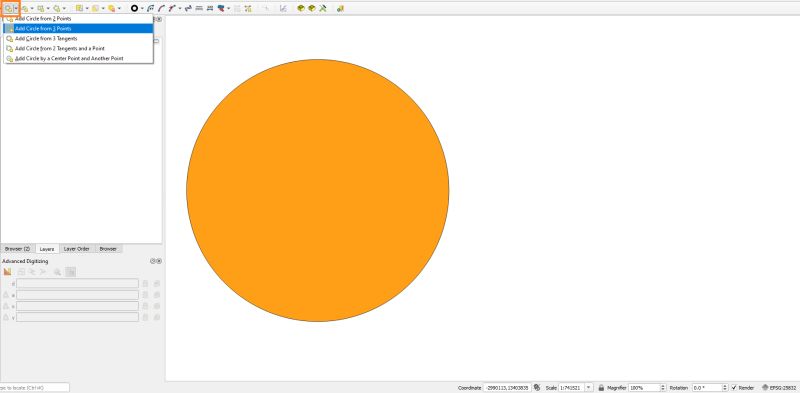Select the Add Circle tool button
The width and height of the screenshot is (800, 393).
pyautogui.click(x=9, y=8)
